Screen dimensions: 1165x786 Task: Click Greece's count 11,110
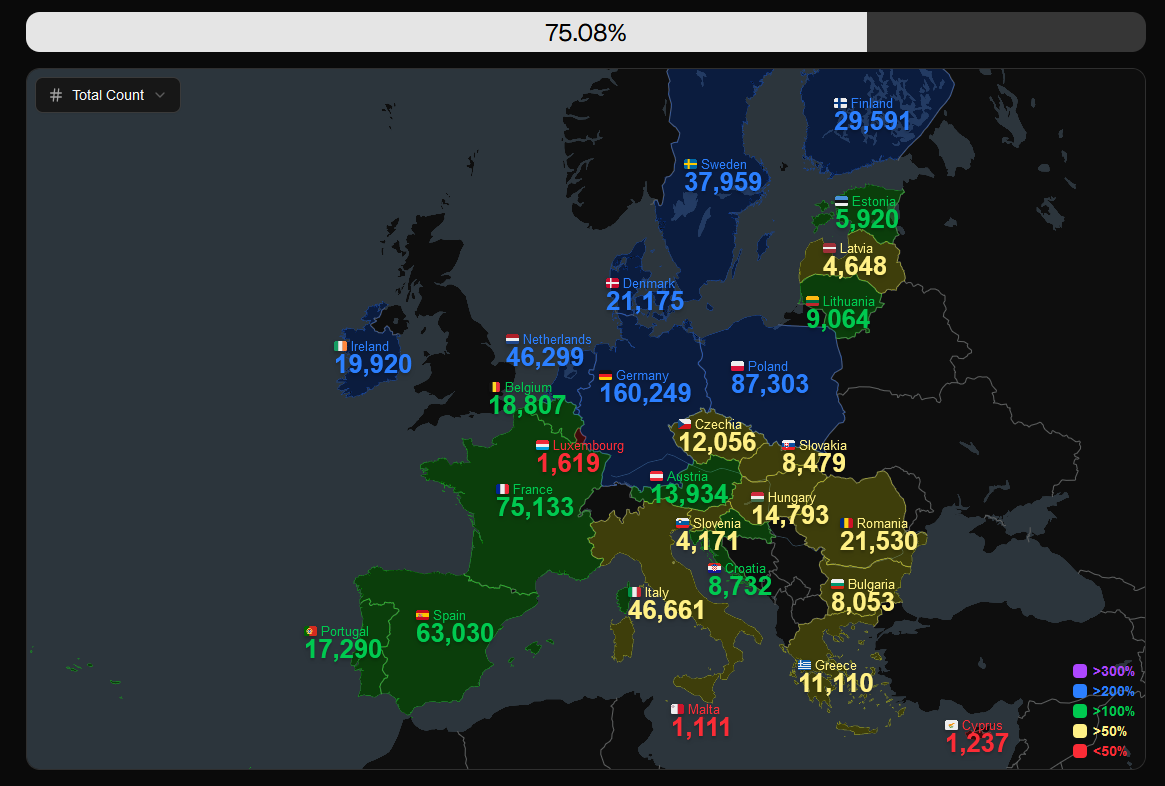click(837, 683)
